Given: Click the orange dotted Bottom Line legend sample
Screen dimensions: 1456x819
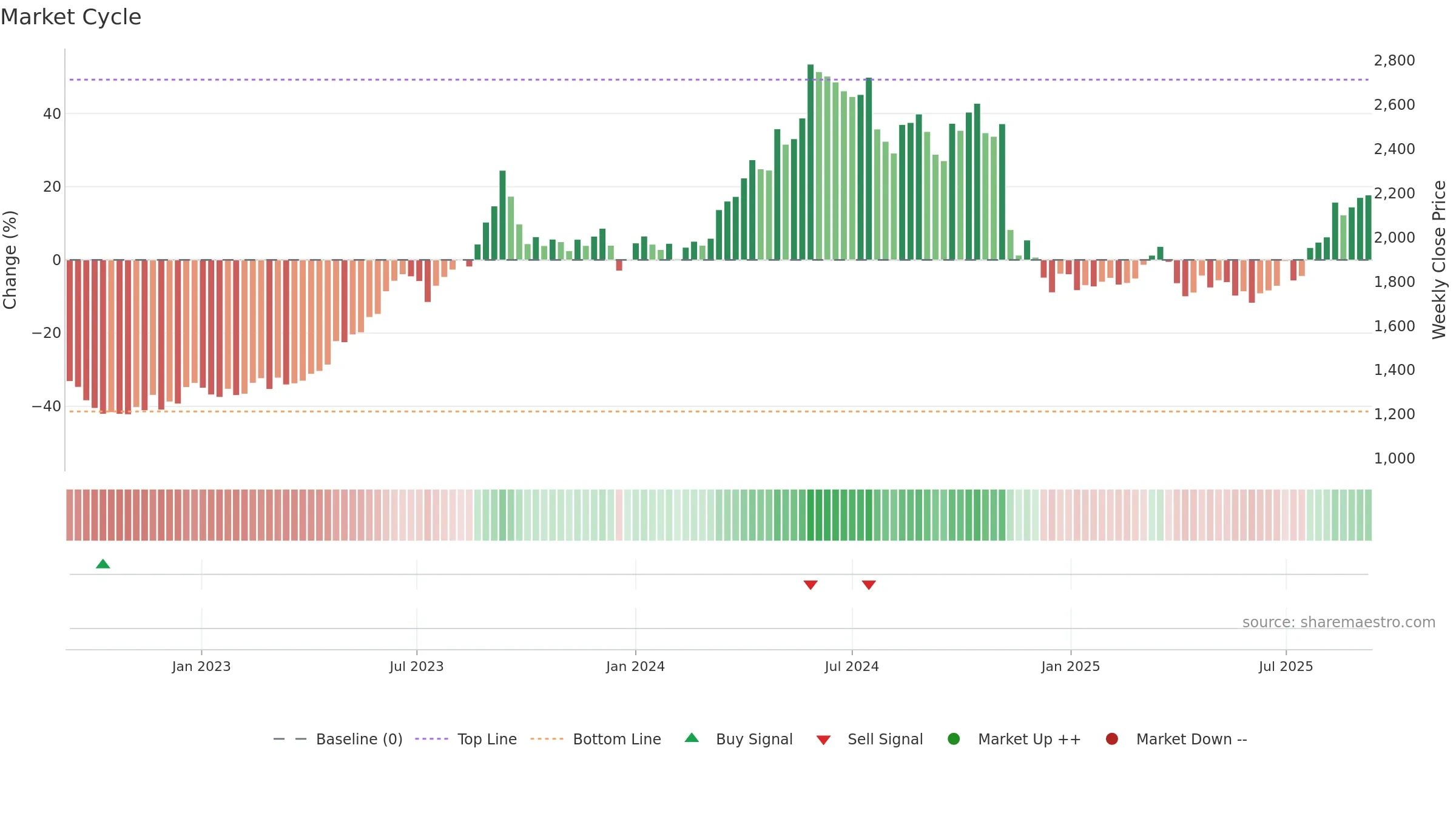Looking at the screenshot, I should [547, 739].
